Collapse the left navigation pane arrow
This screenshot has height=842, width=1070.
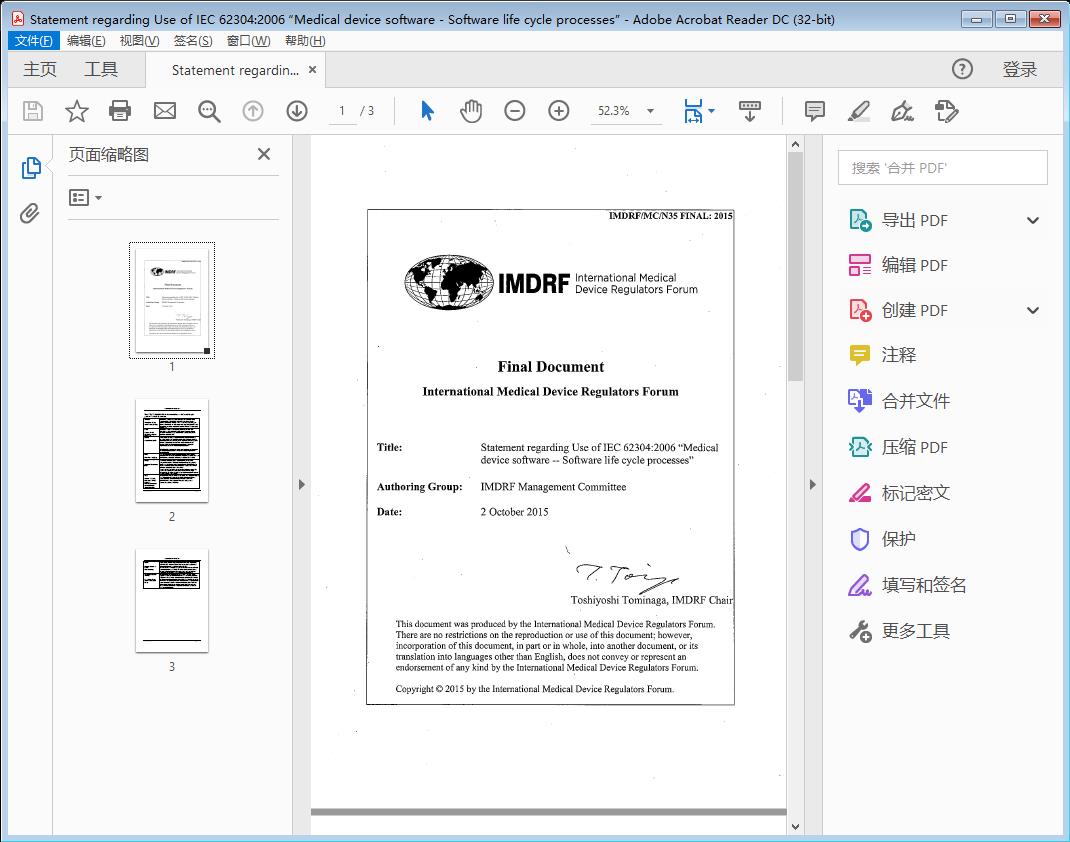(x=302, y=484)
